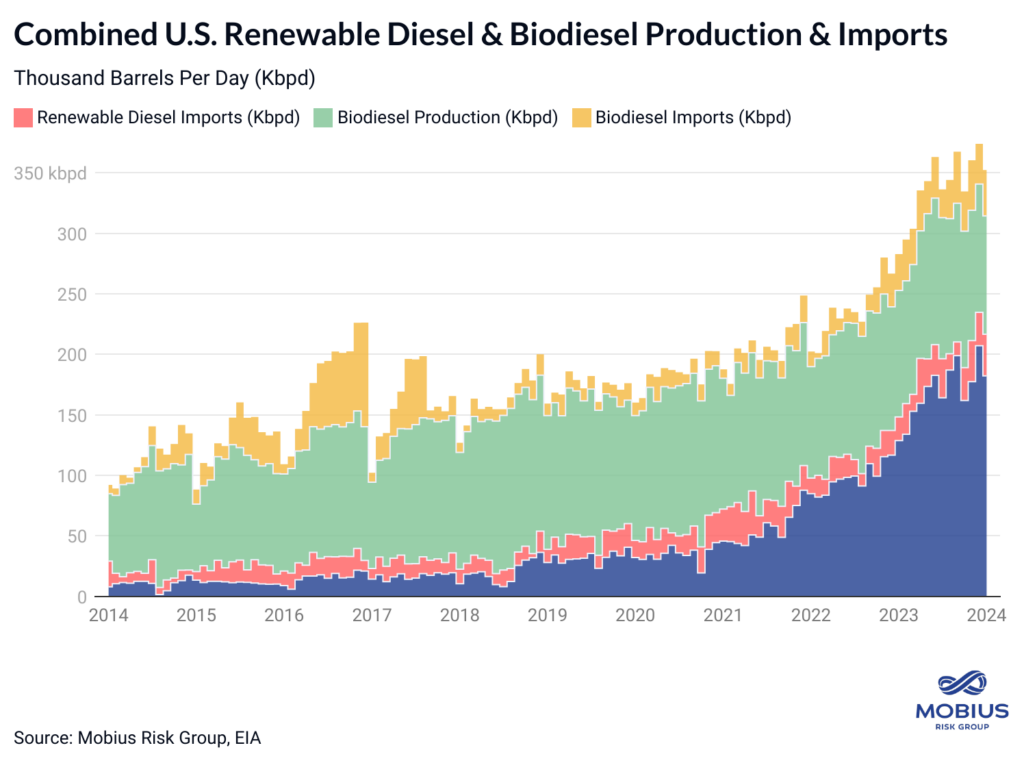Click the '2014' x-axis label
Screen dimensions: 1024x763
108,615
